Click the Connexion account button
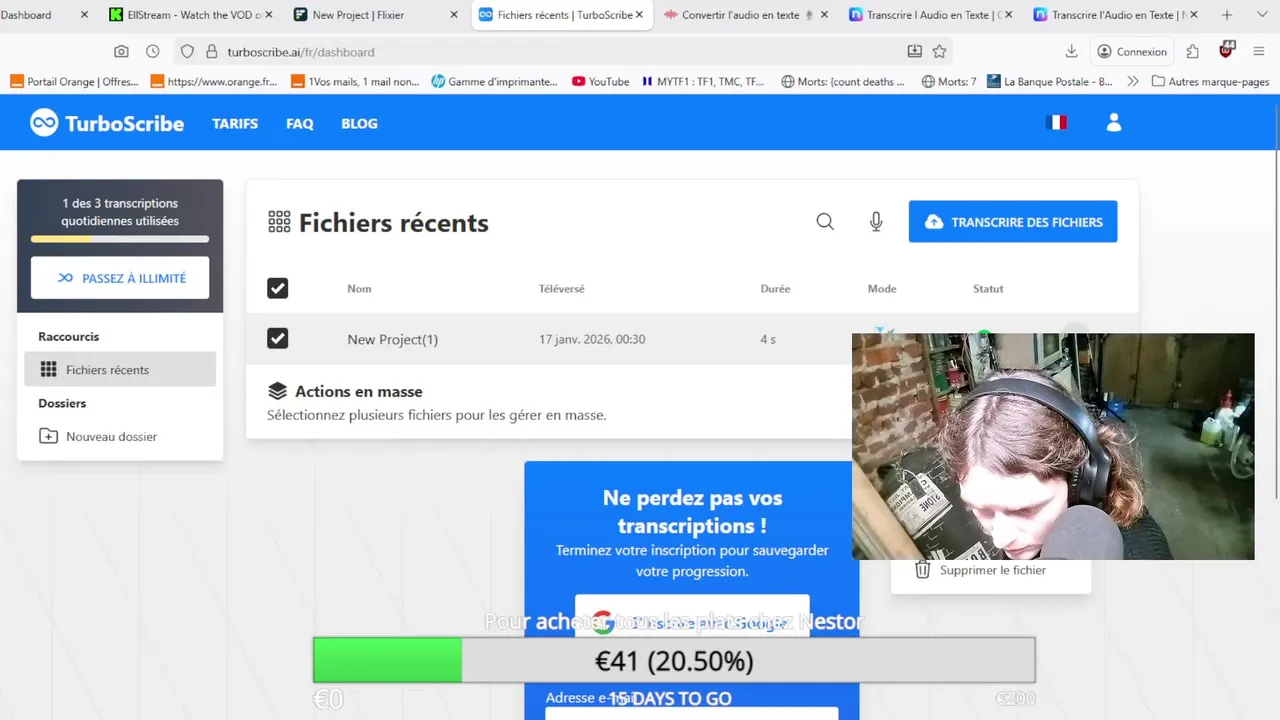Image resolution: width=1280 pixels, height=720 pixels. click(1132, 51)
